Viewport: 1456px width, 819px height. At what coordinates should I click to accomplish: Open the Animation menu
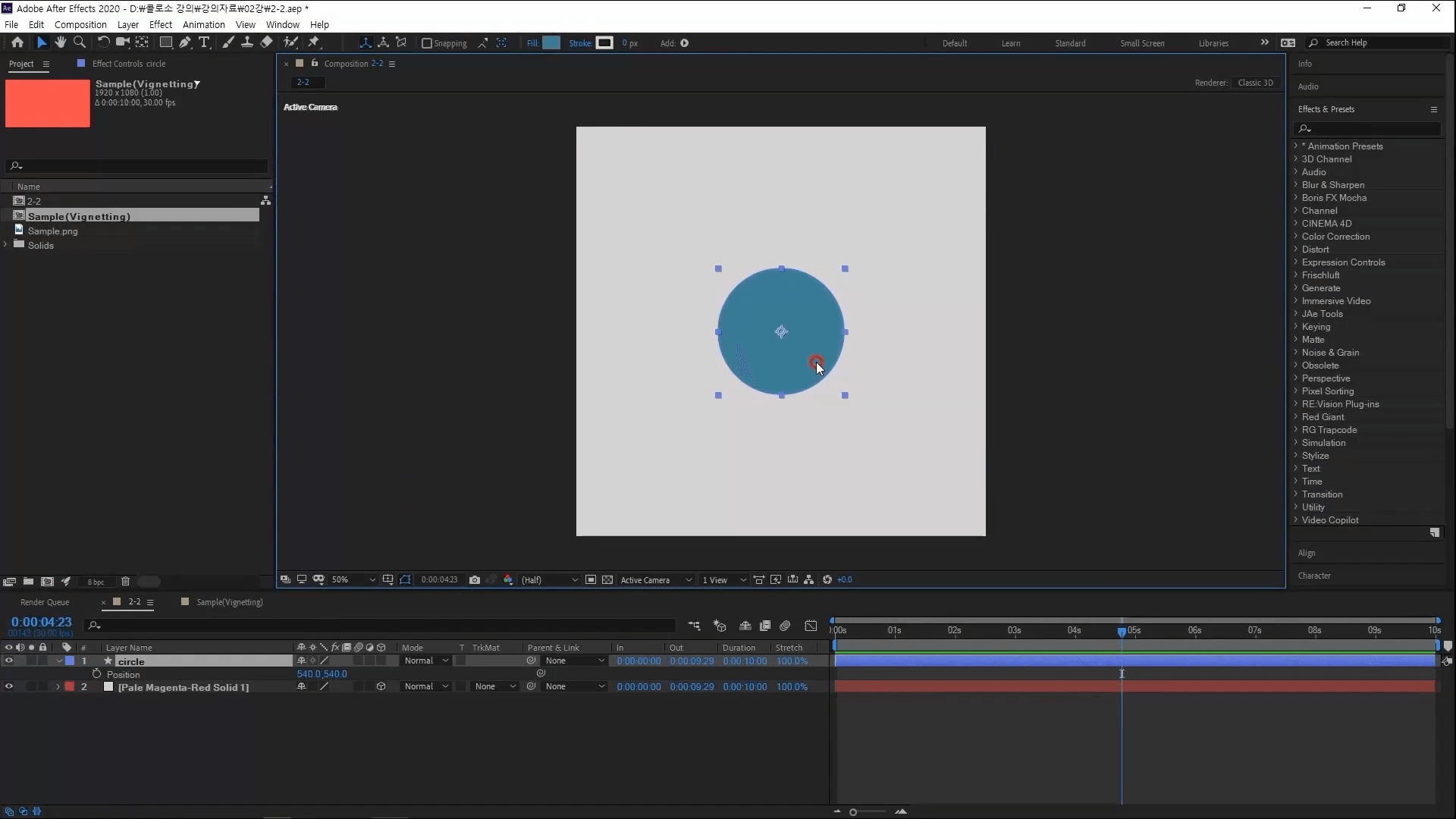pyautogui.click(x=203, y=24)
